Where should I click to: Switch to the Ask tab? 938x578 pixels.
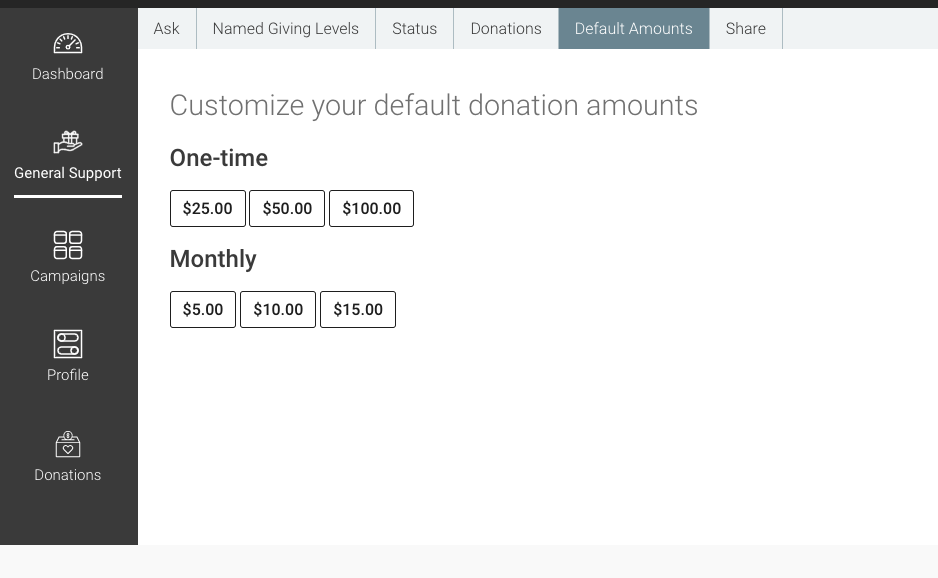pos(166,28)
